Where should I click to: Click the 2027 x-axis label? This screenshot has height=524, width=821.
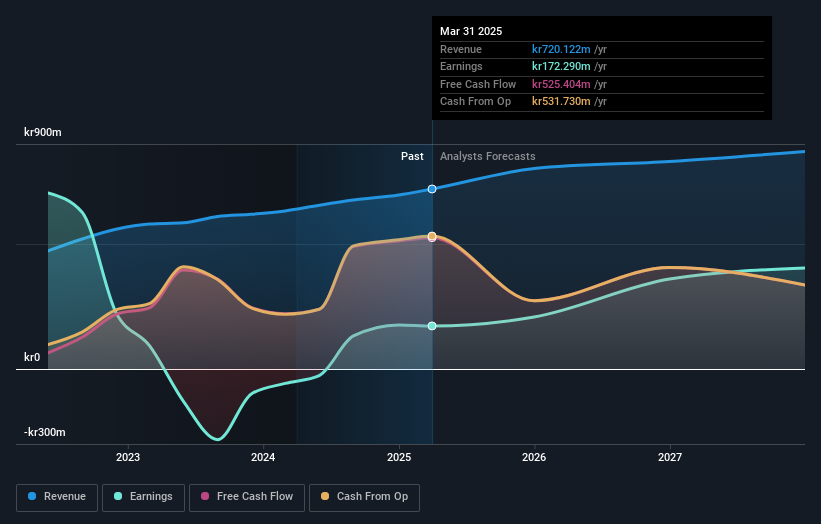[x=670, y=458]
